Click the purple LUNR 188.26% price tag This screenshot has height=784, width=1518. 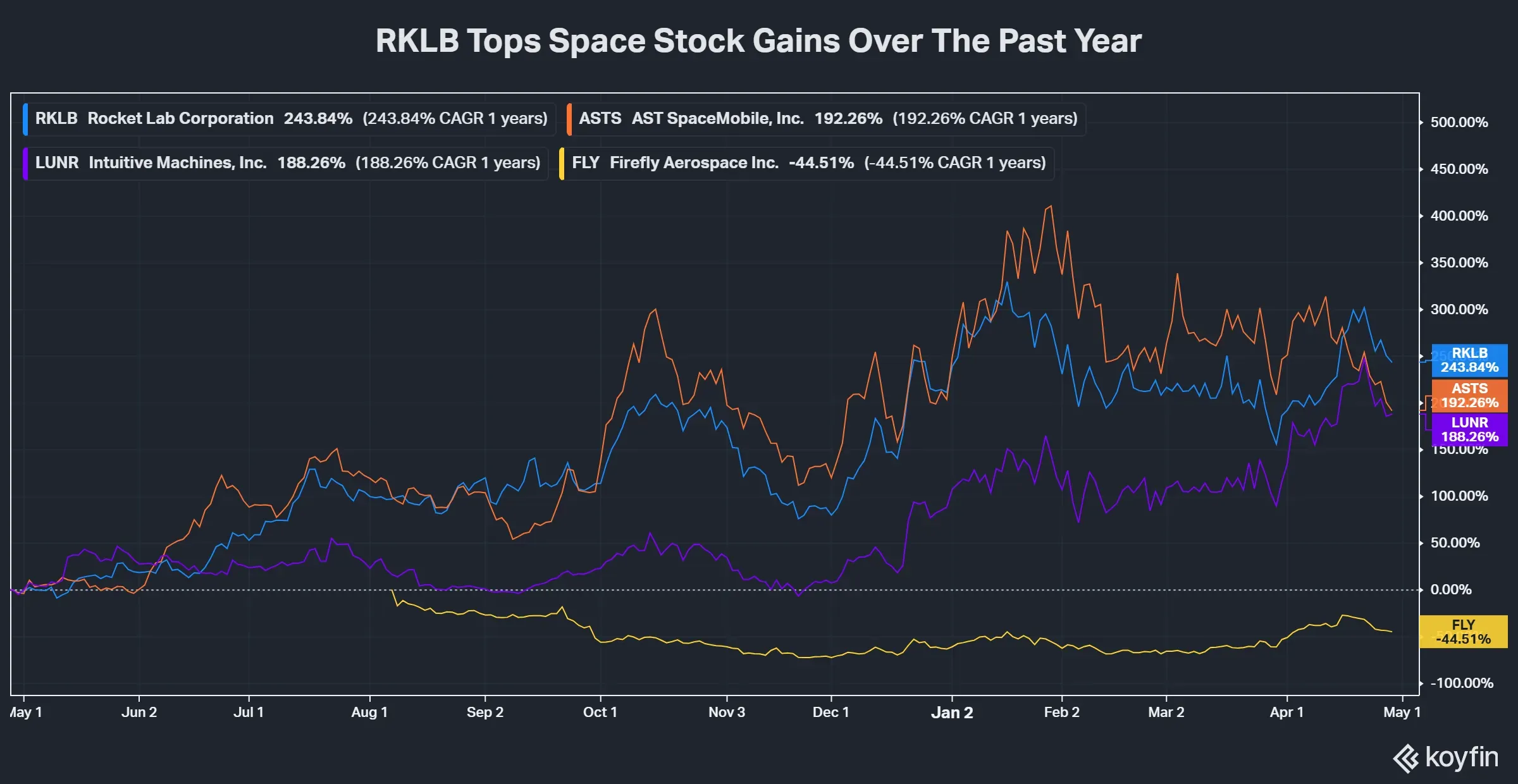[1469, 430]
